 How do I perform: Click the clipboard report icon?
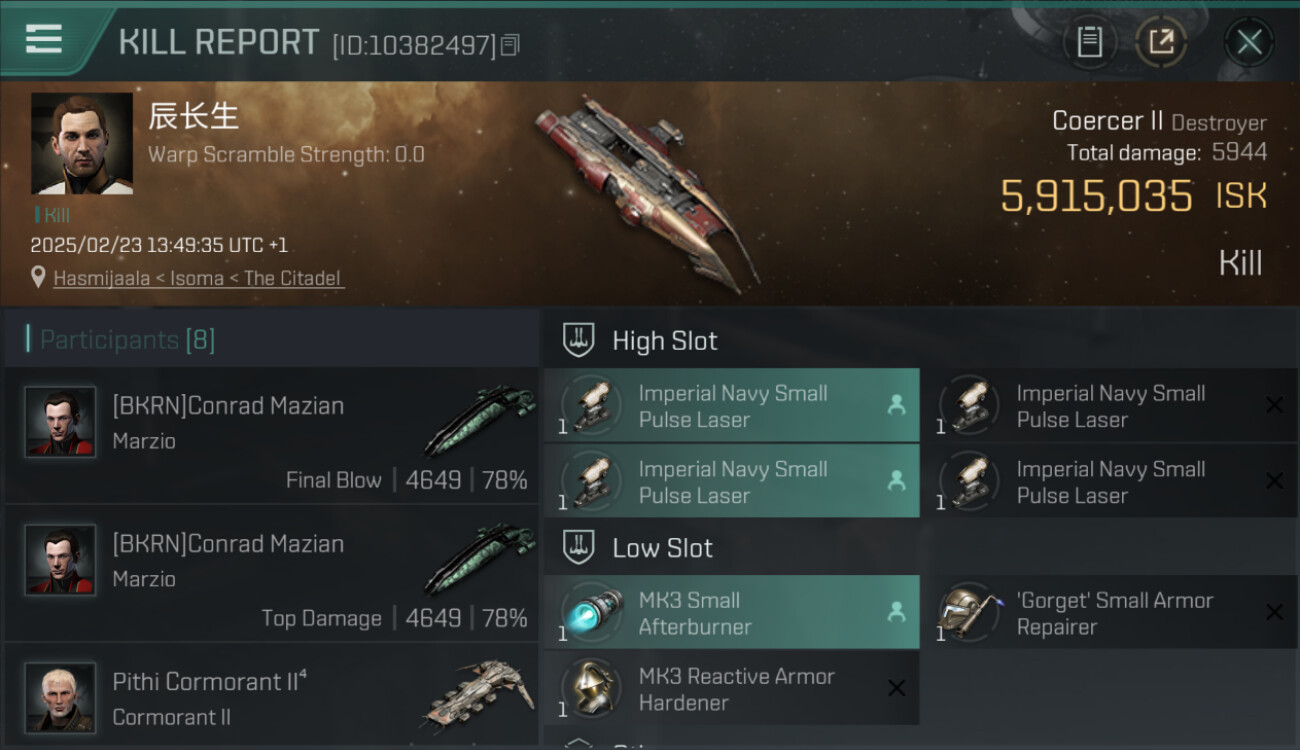pos(1089,42)
